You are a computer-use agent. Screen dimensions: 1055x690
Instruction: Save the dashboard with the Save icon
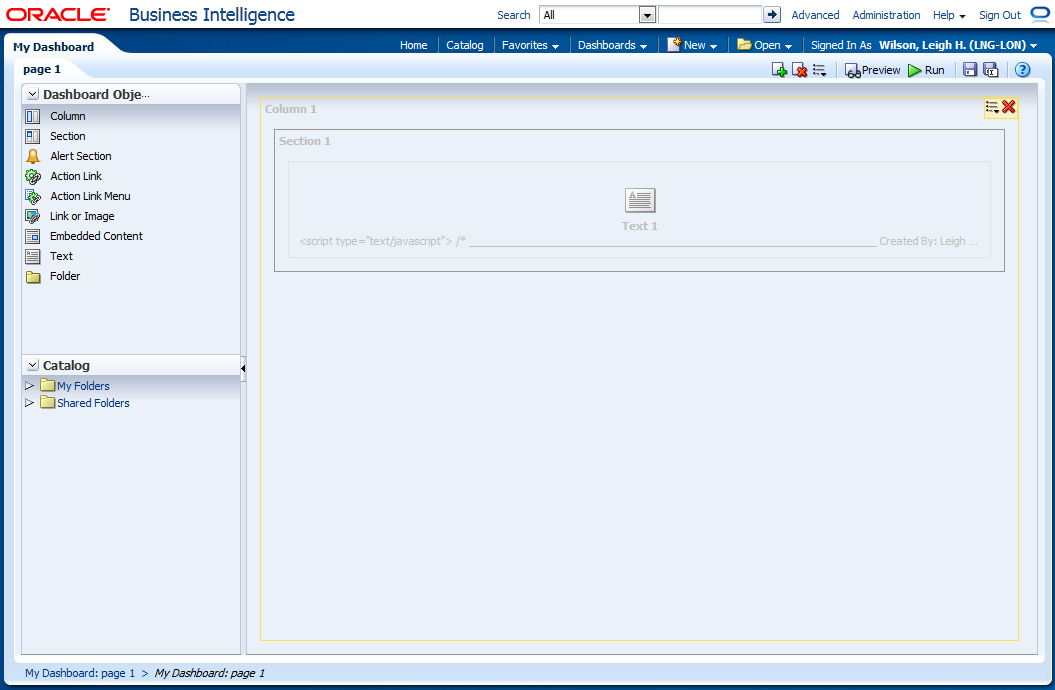pos(970,70)
